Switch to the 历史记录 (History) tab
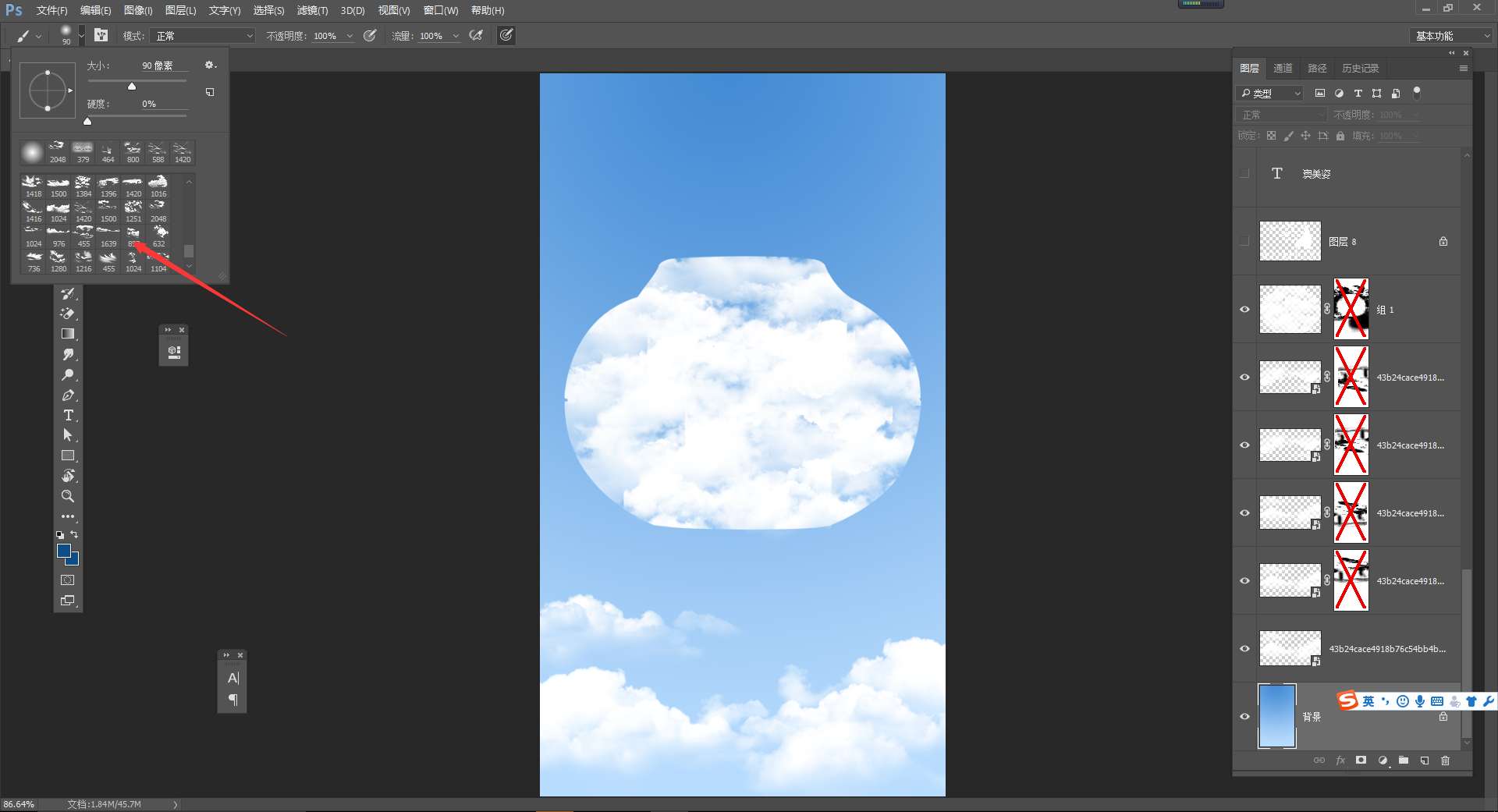Screen dimensions: 1498x812 [x=1360, y=69]
